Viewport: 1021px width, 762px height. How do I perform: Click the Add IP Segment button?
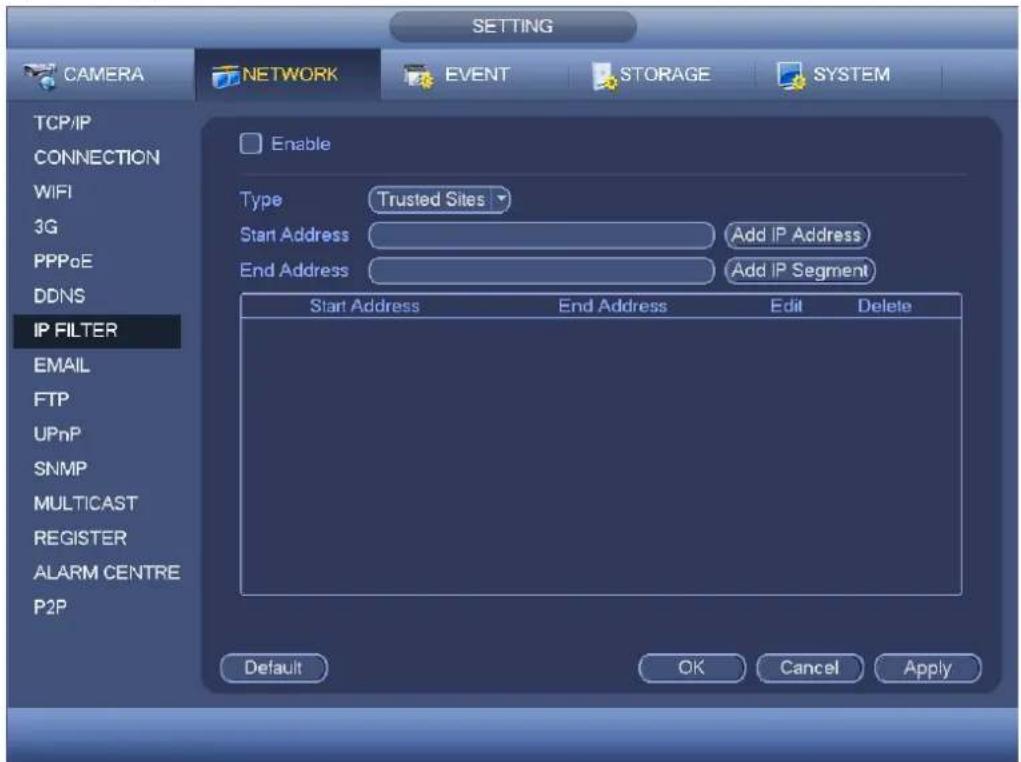click(x=800, y=270)
